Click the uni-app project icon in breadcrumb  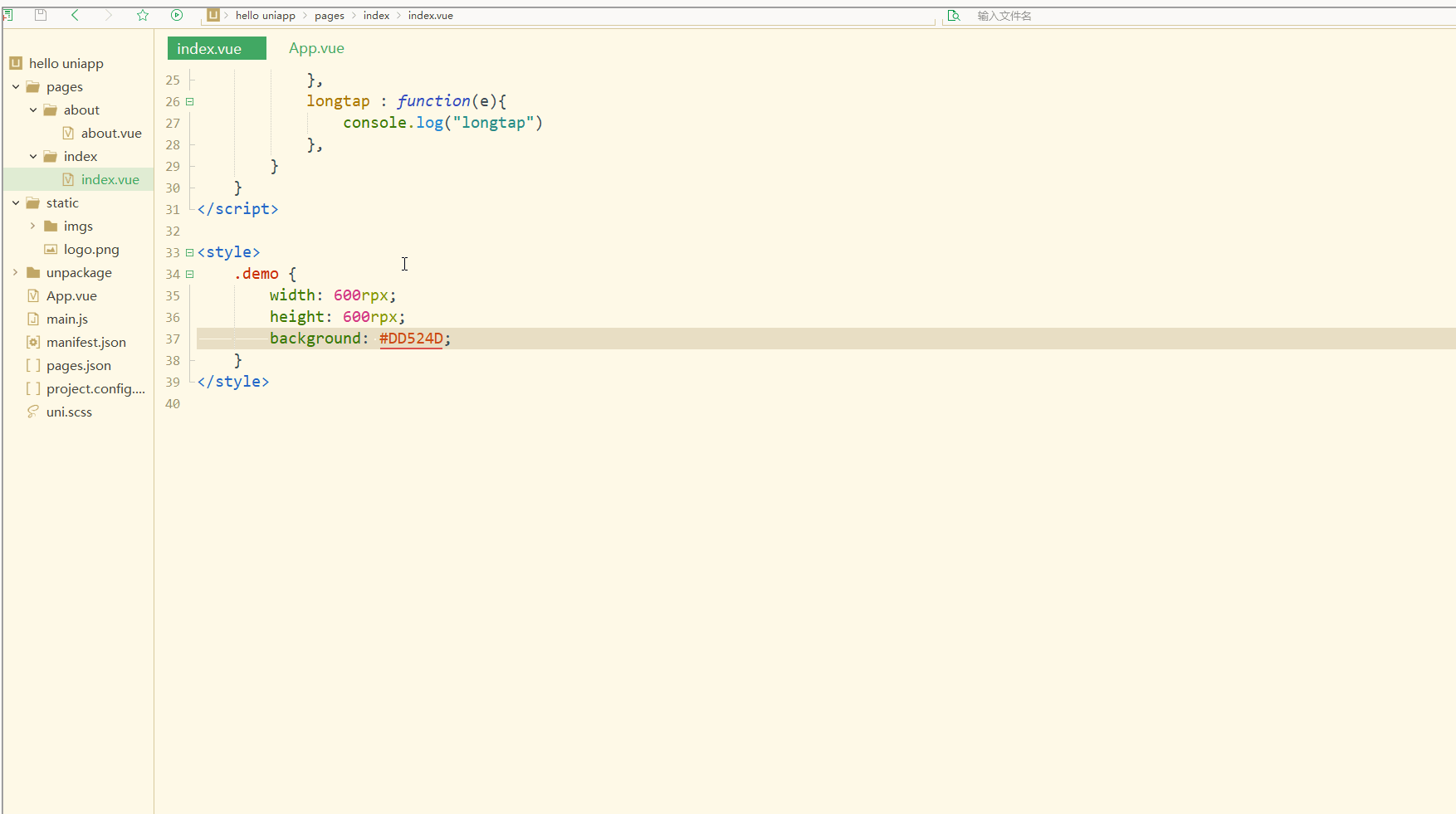coord(213,15)
